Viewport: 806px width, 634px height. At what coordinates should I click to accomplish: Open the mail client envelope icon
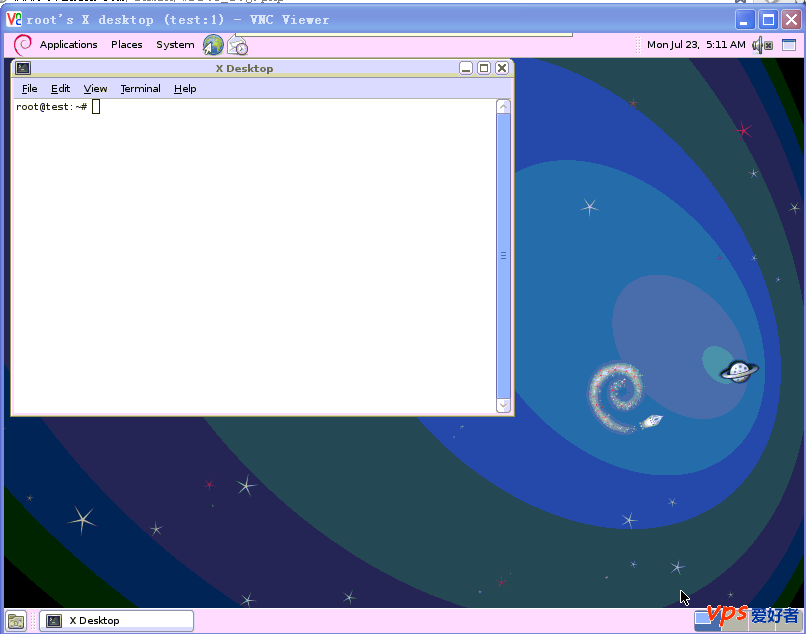tap(237, 45)
